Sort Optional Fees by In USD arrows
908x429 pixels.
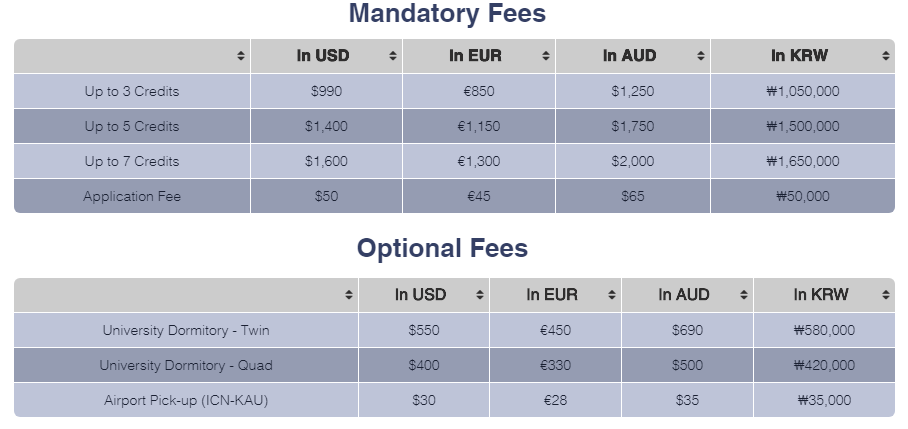click(479, 295)
